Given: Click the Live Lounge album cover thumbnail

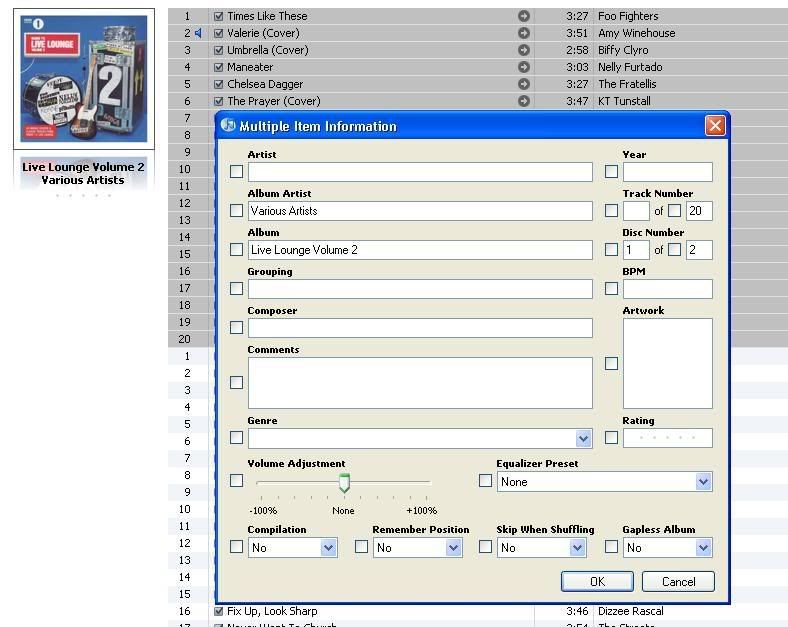Looking at the screenshot, I should tap(84, 79).
